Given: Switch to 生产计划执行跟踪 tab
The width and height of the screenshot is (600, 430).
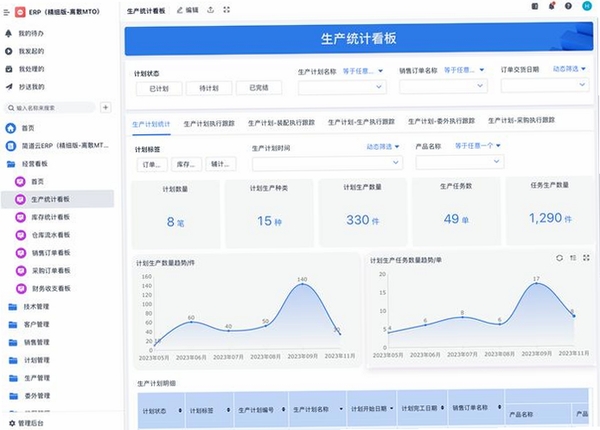Looking at the screenshot, I should [x=209, y=124].
